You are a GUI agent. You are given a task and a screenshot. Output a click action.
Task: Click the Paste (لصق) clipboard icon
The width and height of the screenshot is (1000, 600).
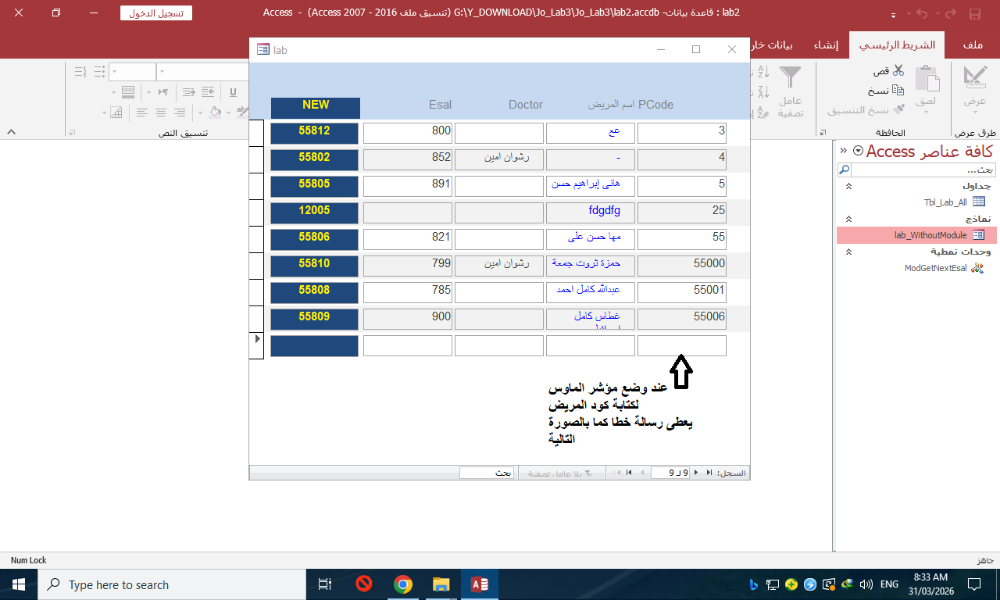[927, 83]
